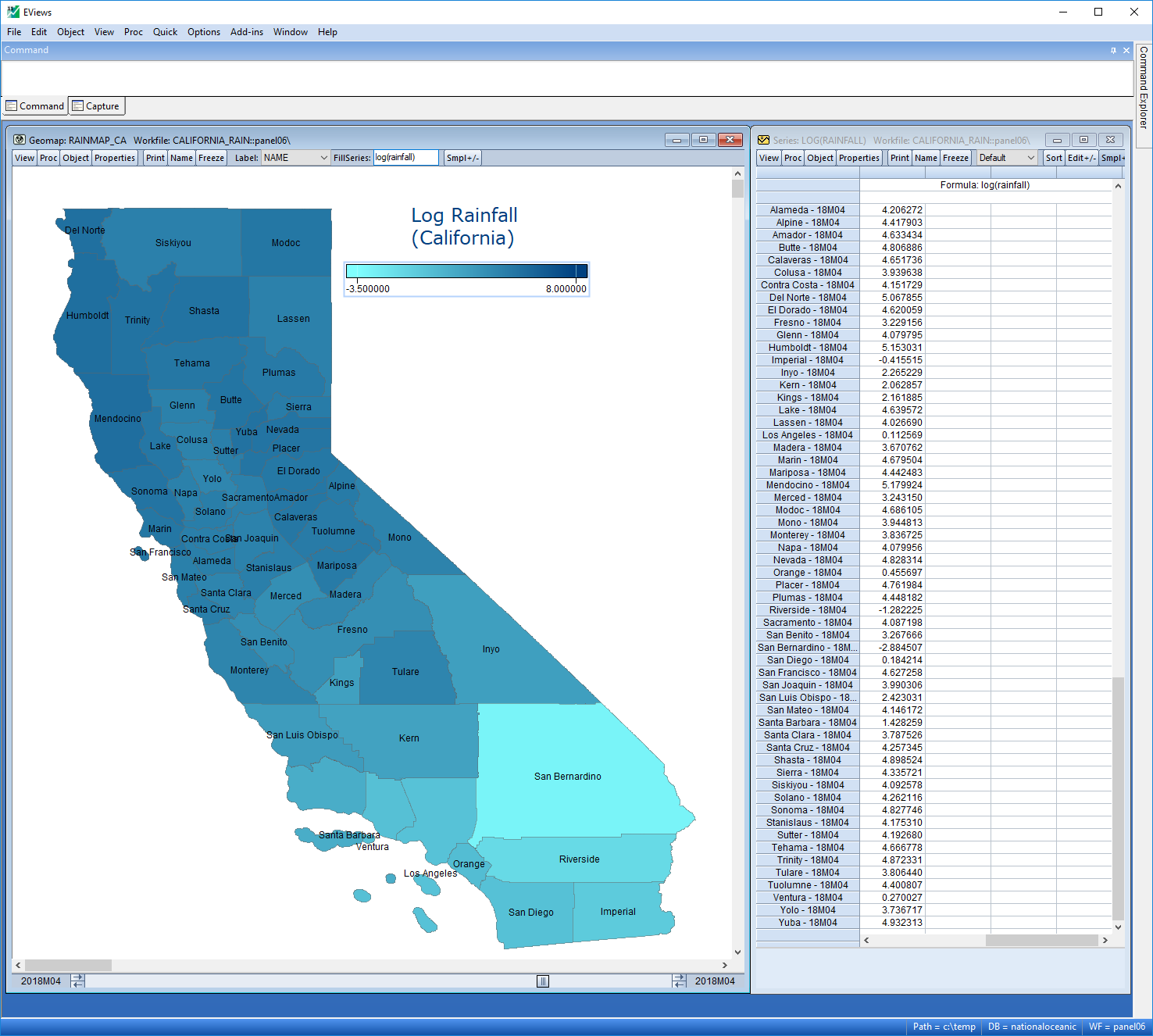Click the Series icon in LOG(RAINFALL) title bar

pyautogui.click(x=763, y=140)
